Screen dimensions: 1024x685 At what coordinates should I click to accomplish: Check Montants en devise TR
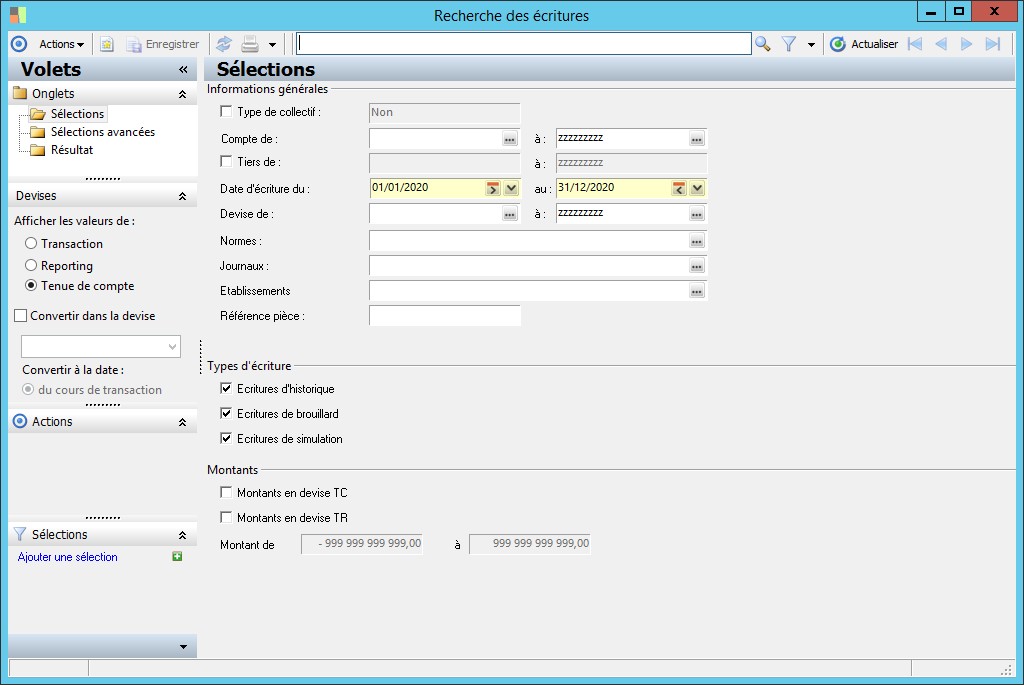226,517
